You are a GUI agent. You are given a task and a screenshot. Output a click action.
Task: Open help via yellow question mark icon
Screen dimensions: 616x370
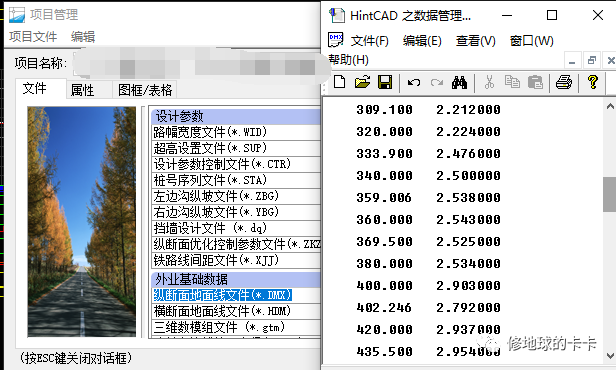[592, 82]
